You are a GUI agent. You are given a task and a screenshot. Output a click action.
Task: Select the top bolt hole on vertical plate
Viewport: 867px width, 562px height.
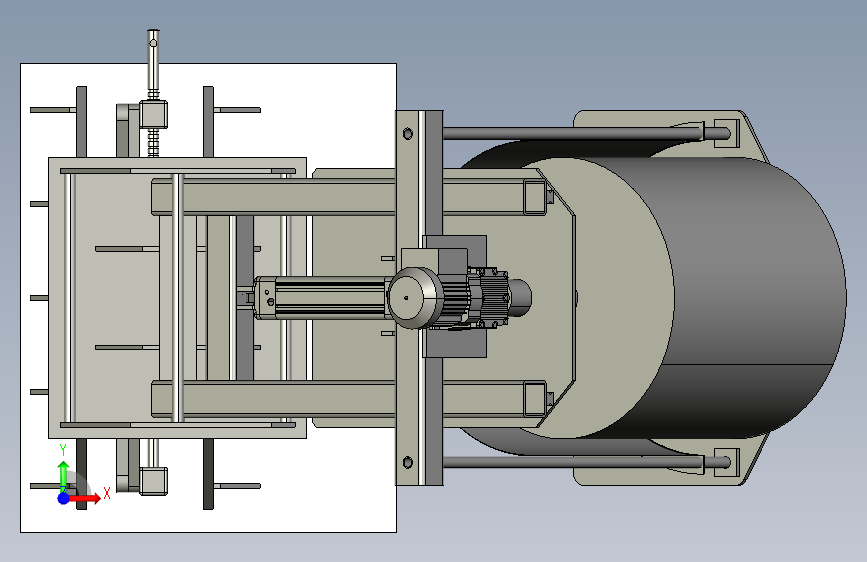coord(408,133)
